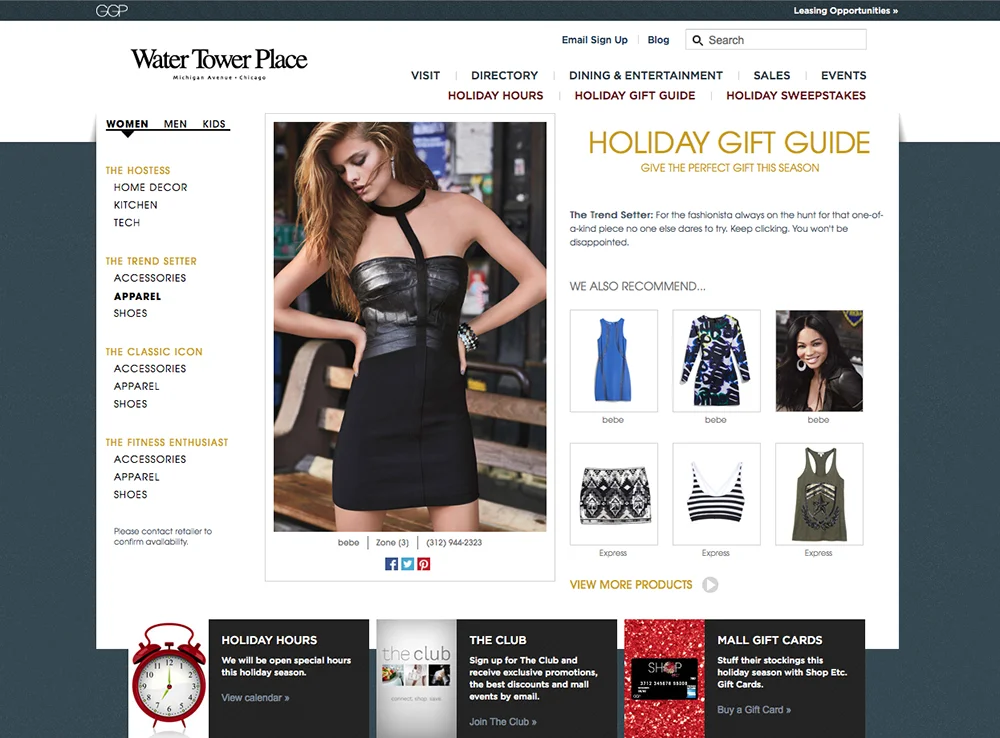1000x738 pixels.
Task: Select SHOES under The Fitness Enthusiast
Action: tap(130, 494)
